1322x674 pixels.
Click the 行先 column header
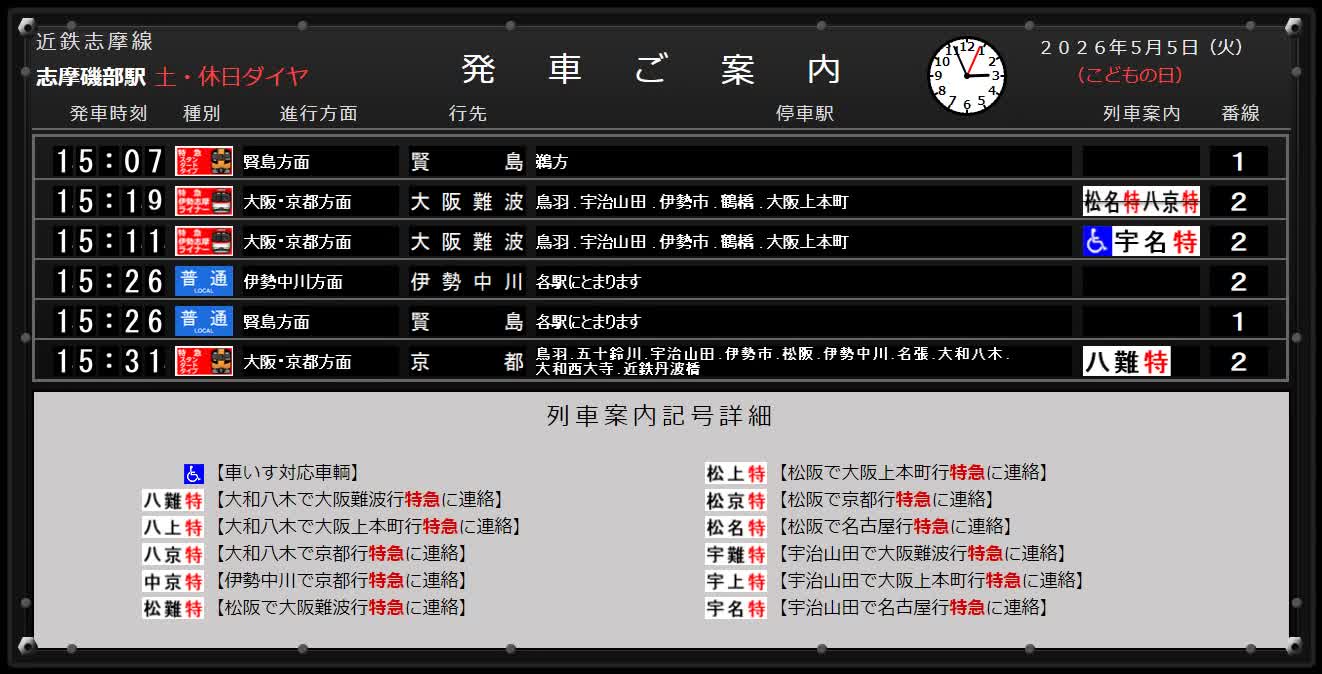click(467, 114)
